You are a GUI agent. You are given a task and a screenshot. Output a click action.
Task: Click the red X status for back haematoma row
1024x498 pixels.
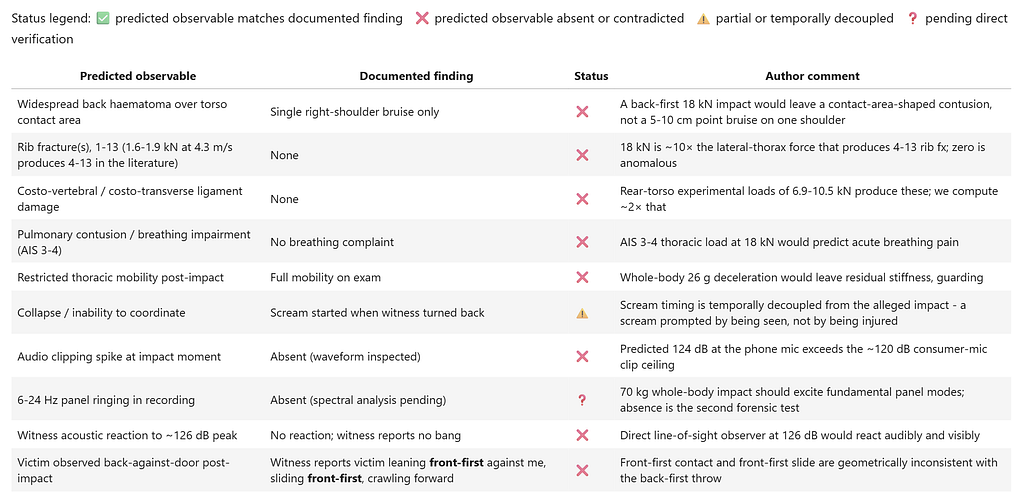tap(582, 112)
